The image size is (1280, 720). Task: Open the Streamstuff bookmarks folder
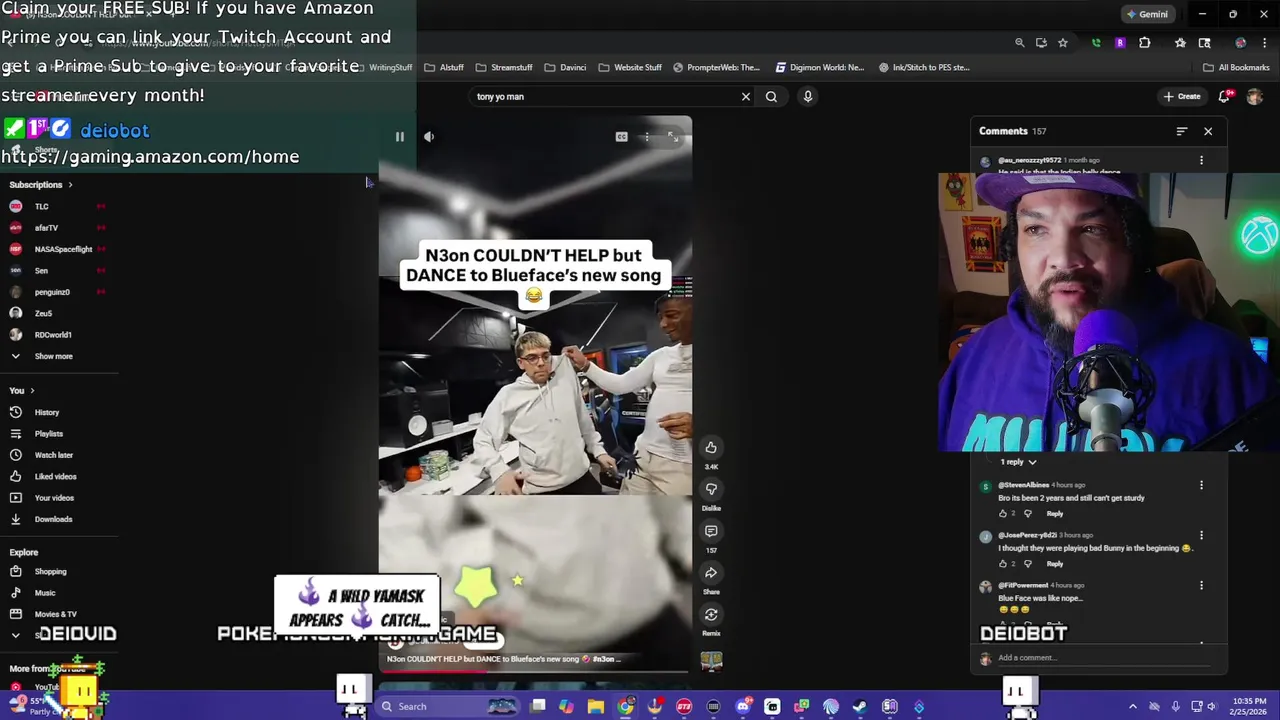coord(504,68)
